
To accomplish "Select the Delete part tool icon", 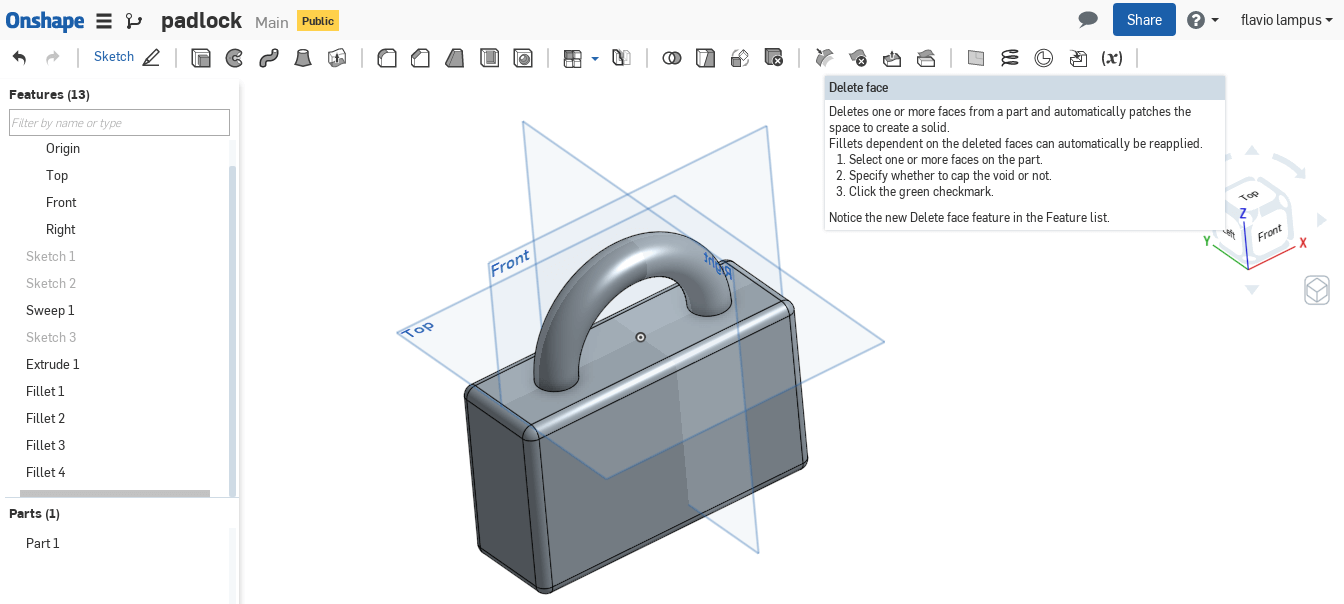I will [774, 58].
